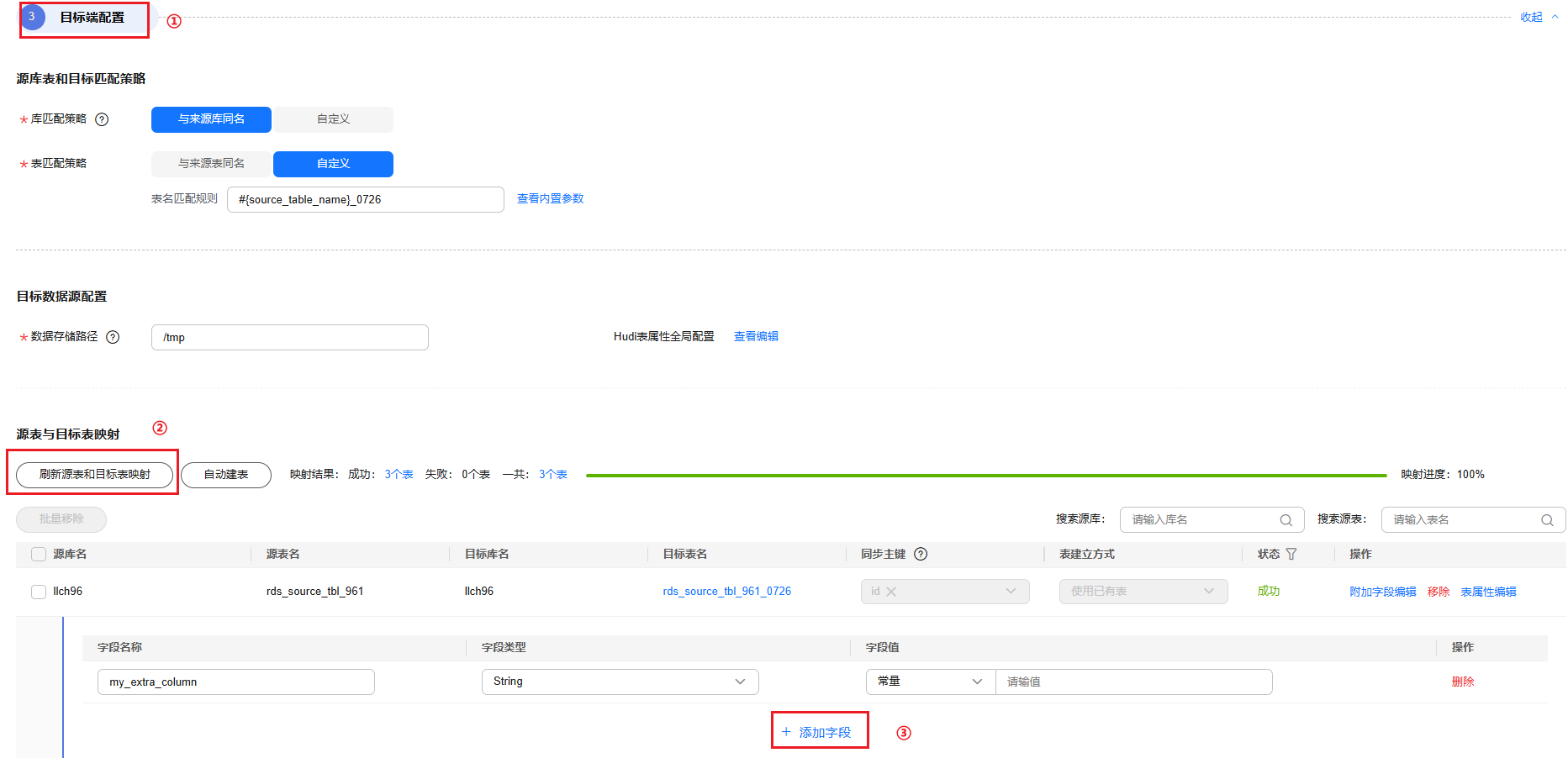
Task: Remove the id tag from 同步主键
Action: (891, 592)
